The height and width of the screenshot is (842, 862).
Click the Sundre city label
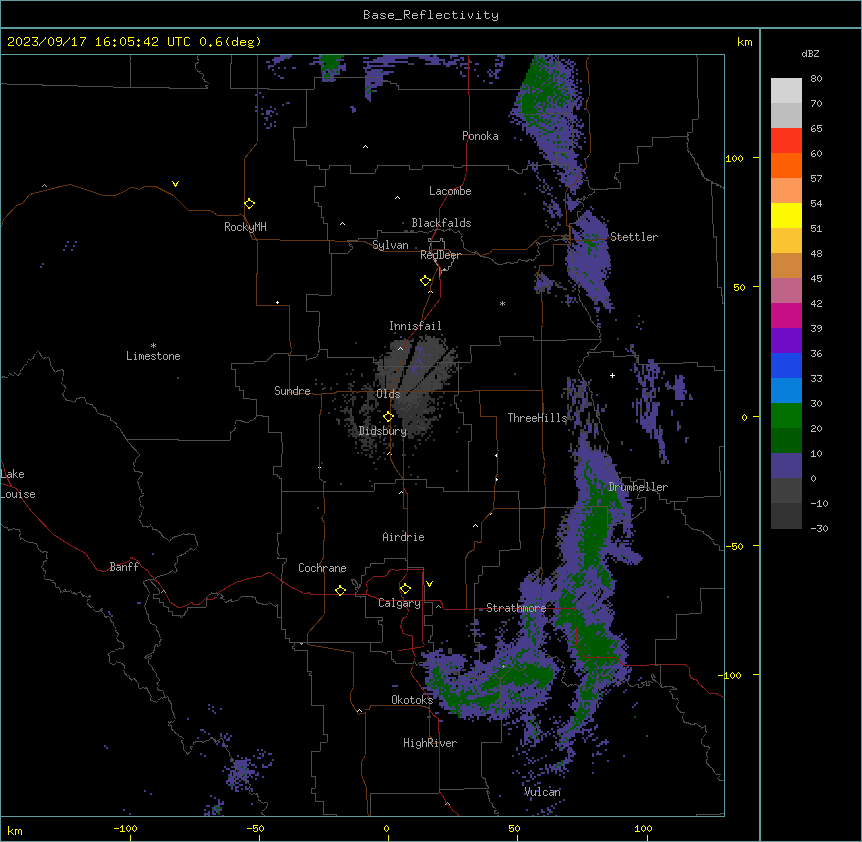click(x=292, y=391)
